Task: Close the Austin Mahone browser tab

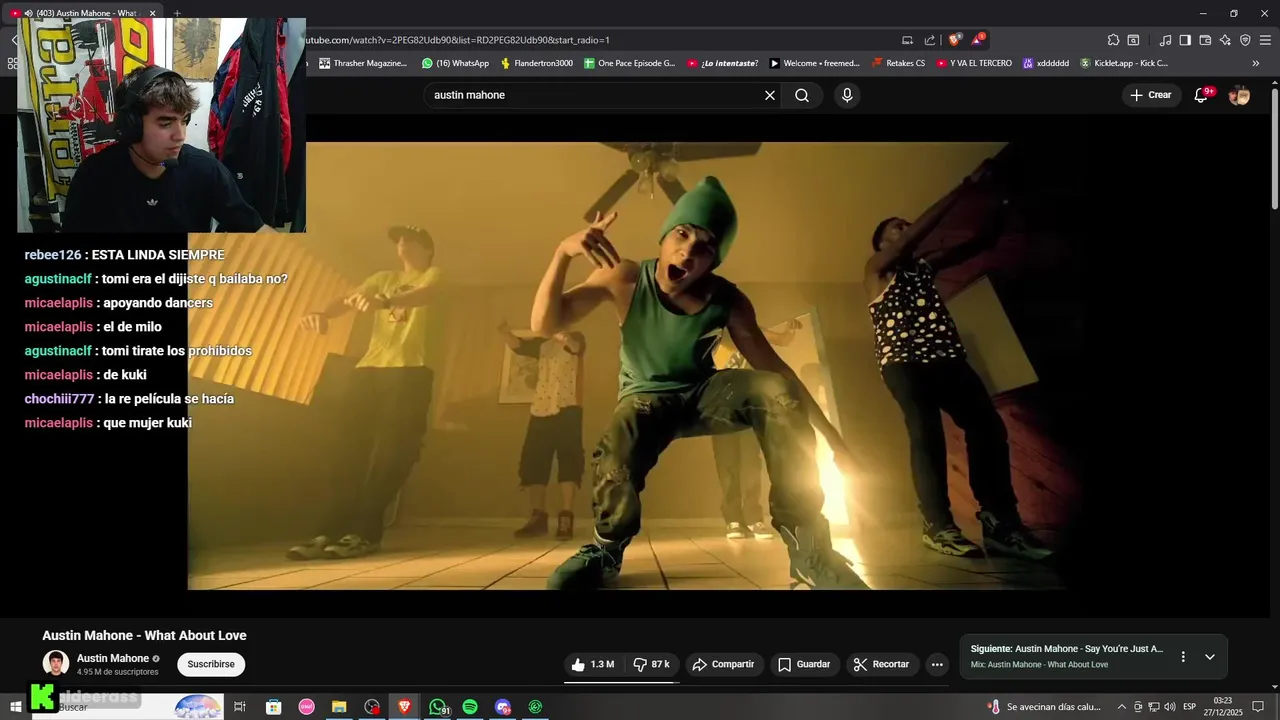Action: click(153, 13)
